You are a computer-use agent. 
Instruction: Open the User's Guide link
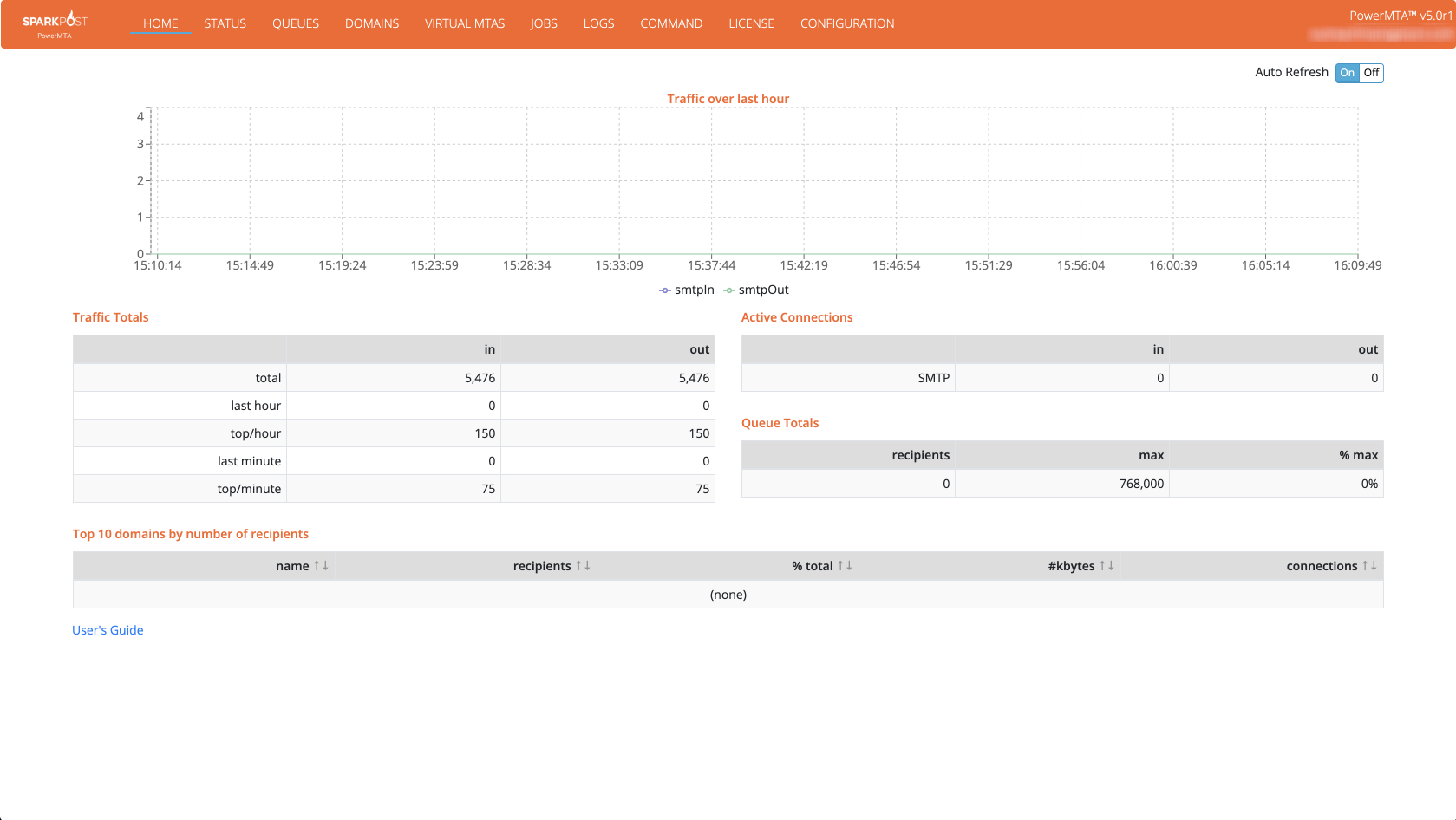point(108,630)
